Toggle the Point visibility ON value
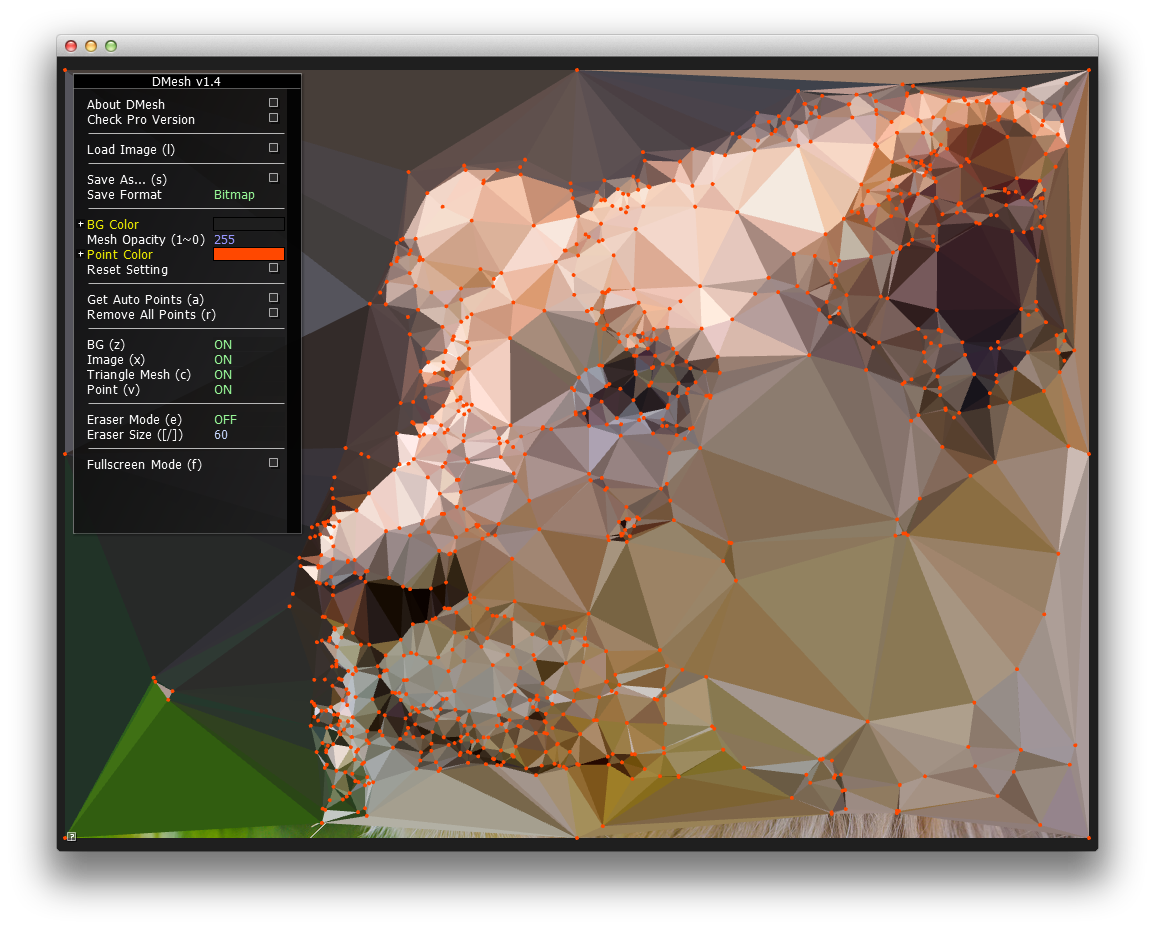Viewport: 1155px width, 930px height. click(x=223, y=390)
